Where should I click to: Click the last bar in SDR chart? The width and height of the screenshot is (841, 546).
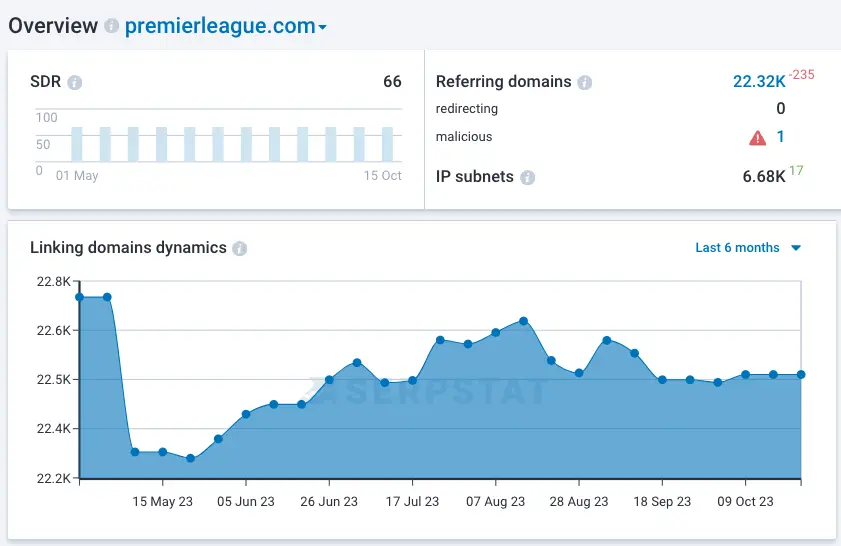(x=387, y=144)
